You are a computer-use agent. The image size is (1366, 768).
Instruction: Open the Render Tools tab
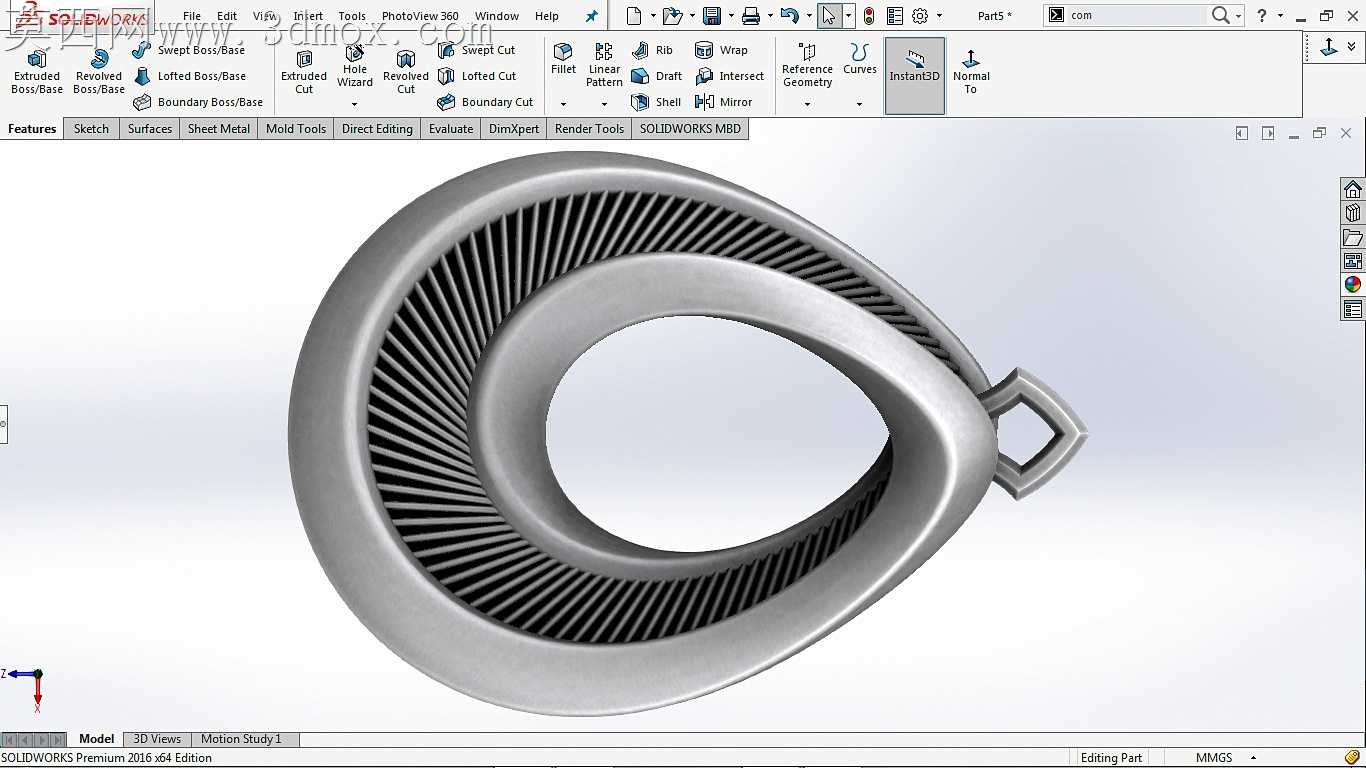pyautogui.click(x=589, y=129)
